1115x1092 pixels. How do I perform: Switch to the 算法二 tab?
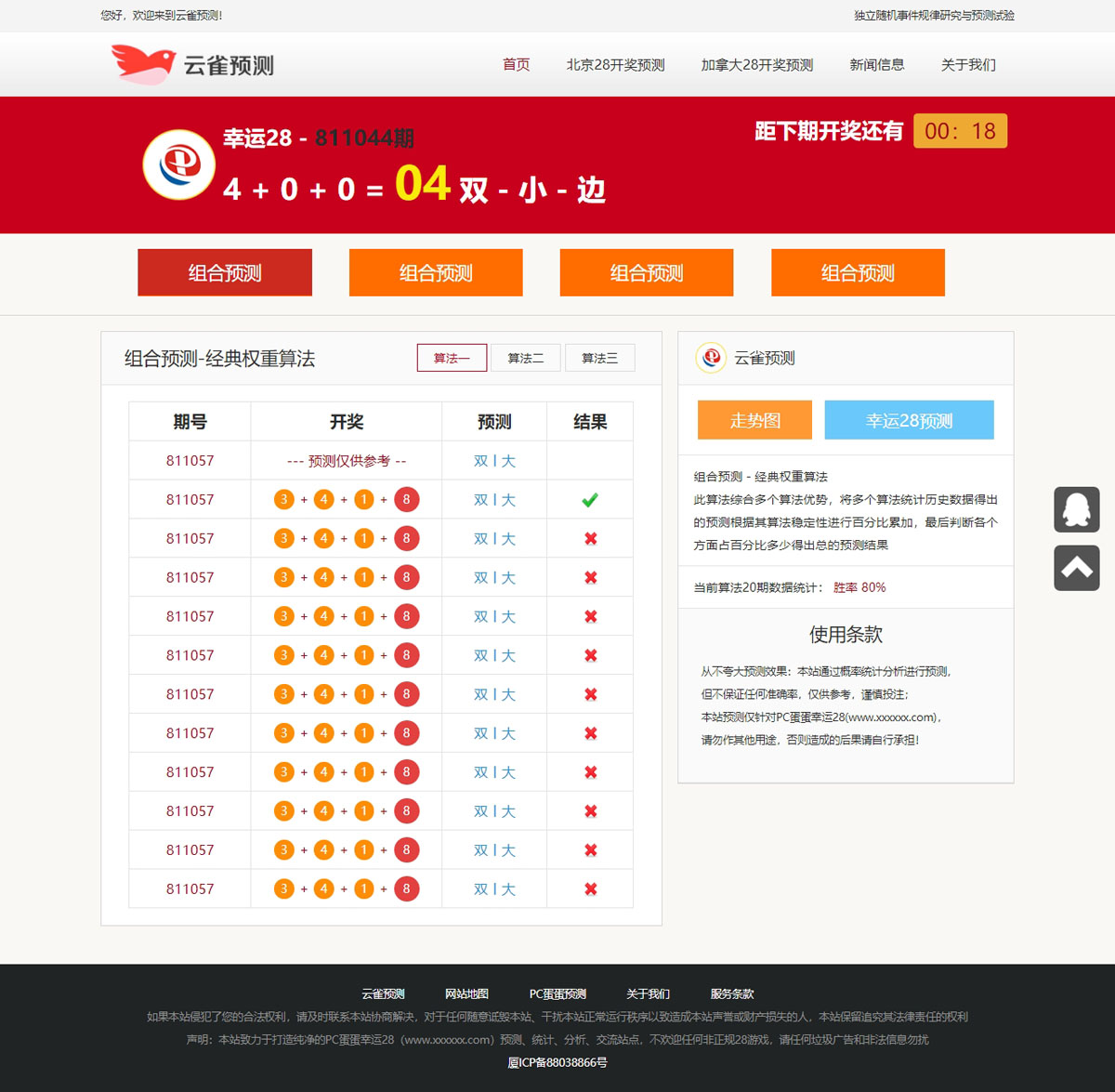pos(526,358)
